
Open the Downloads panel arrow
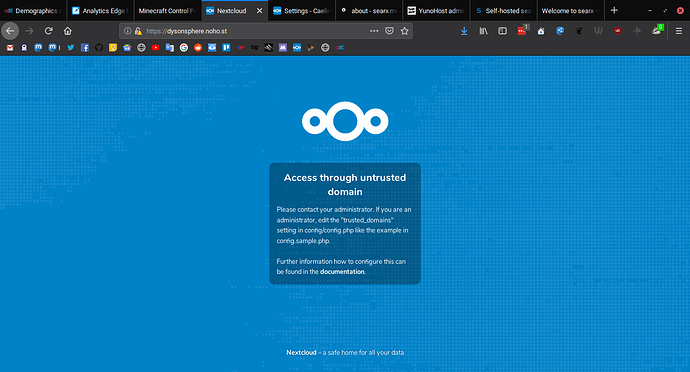pos(464,31)
